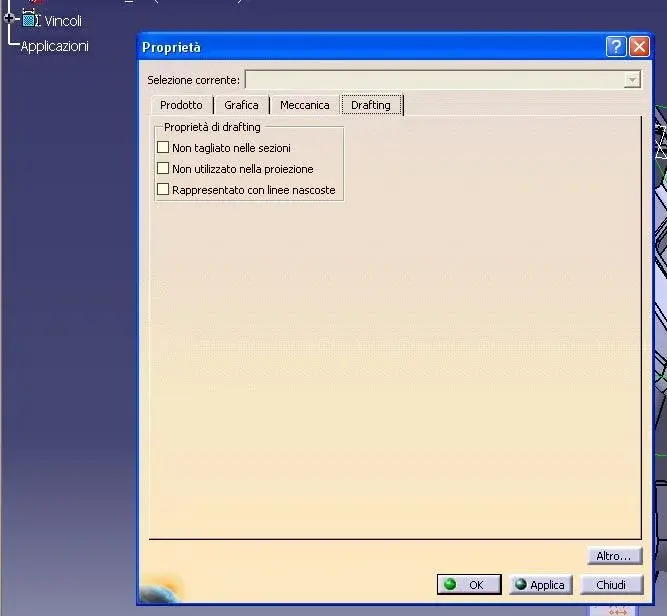667x616 pixels.
Task: Close the Proprietà dialog with X
Action: click(639, 47)
